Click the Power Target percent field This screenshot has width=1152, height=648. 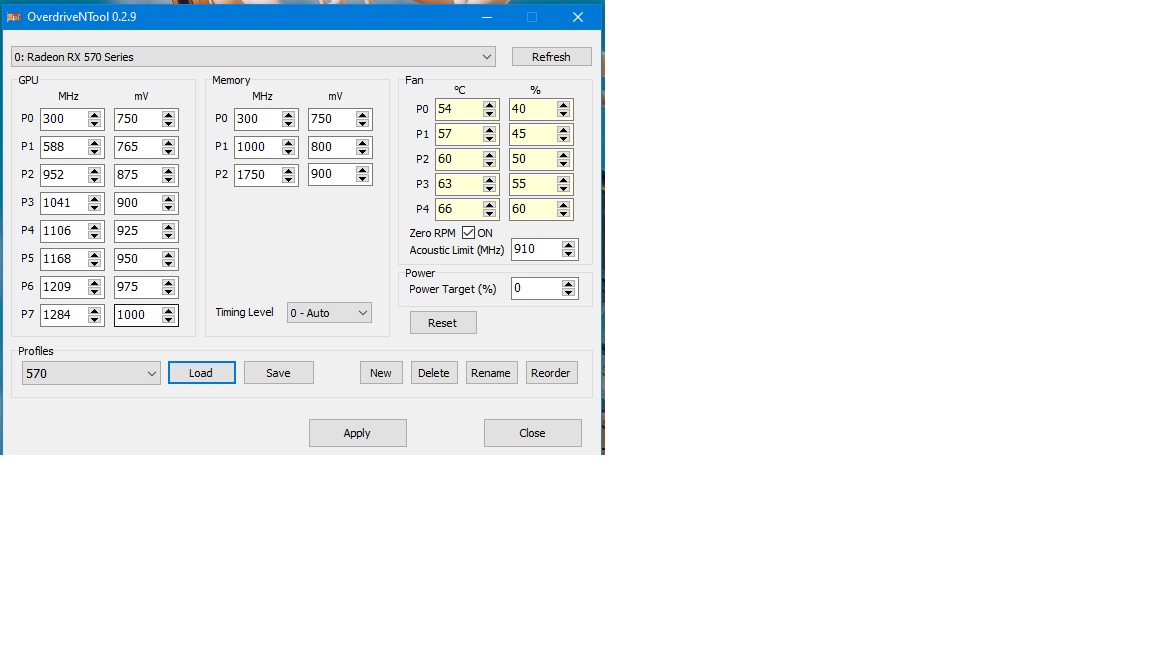pyautogui.click(x=536, y=289)
